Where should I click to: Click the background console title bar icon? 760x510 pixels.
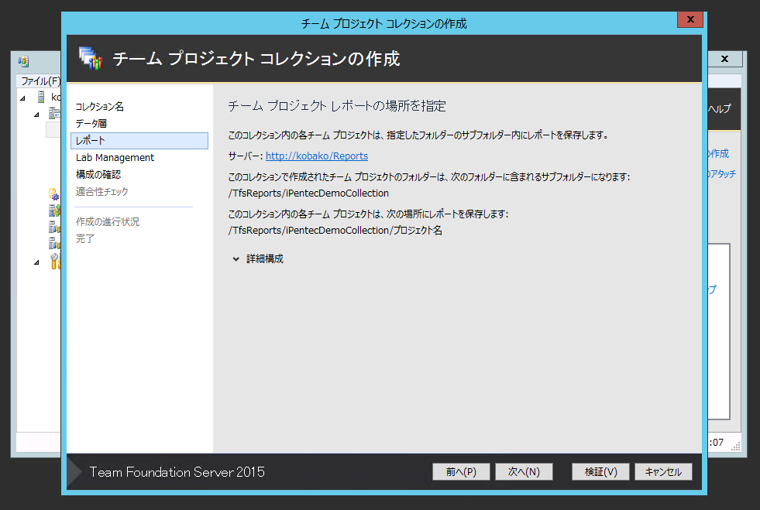coord(23,62)
